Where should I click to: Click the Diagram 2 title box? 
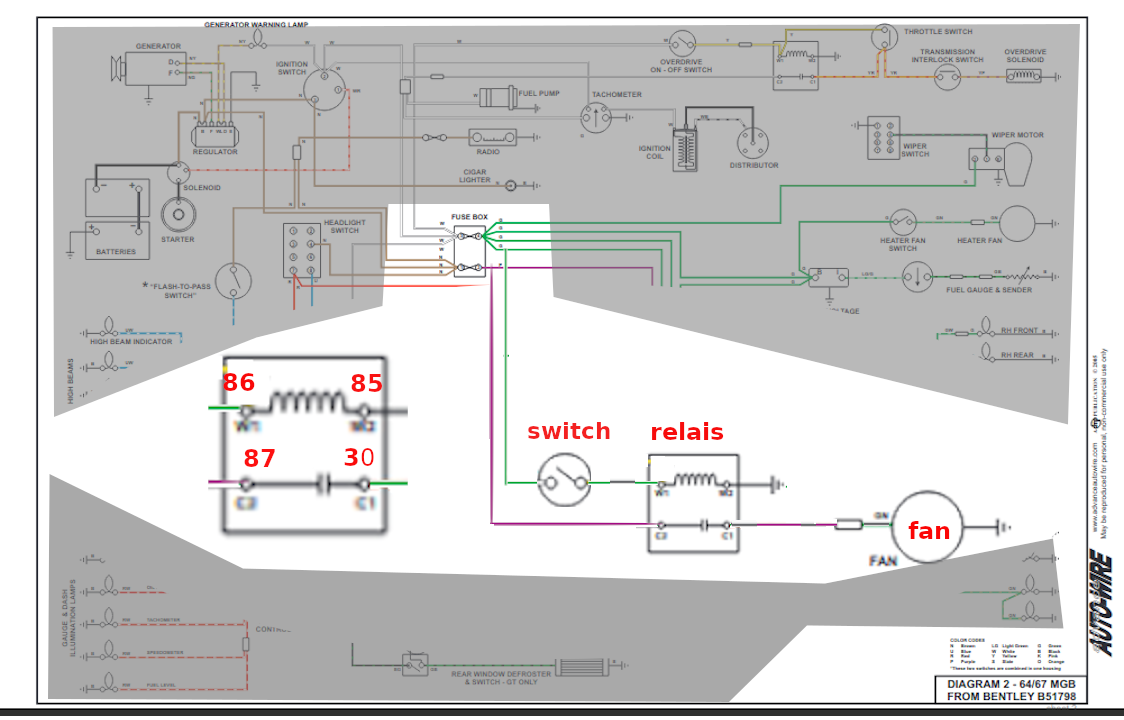click(1011, 690)
